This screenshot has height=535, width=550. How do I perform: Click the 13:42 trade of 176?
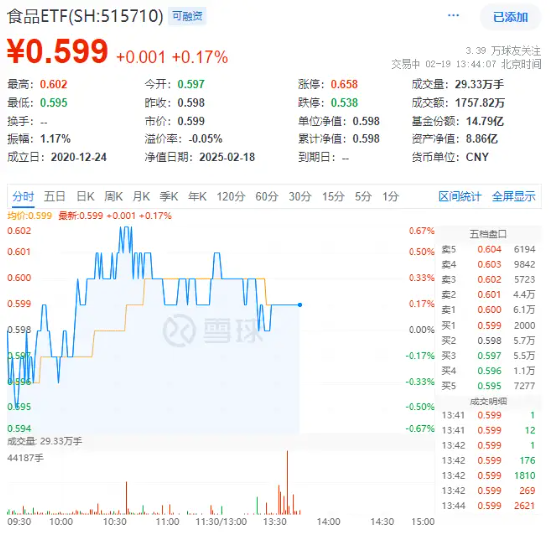(x=488, y=460)
